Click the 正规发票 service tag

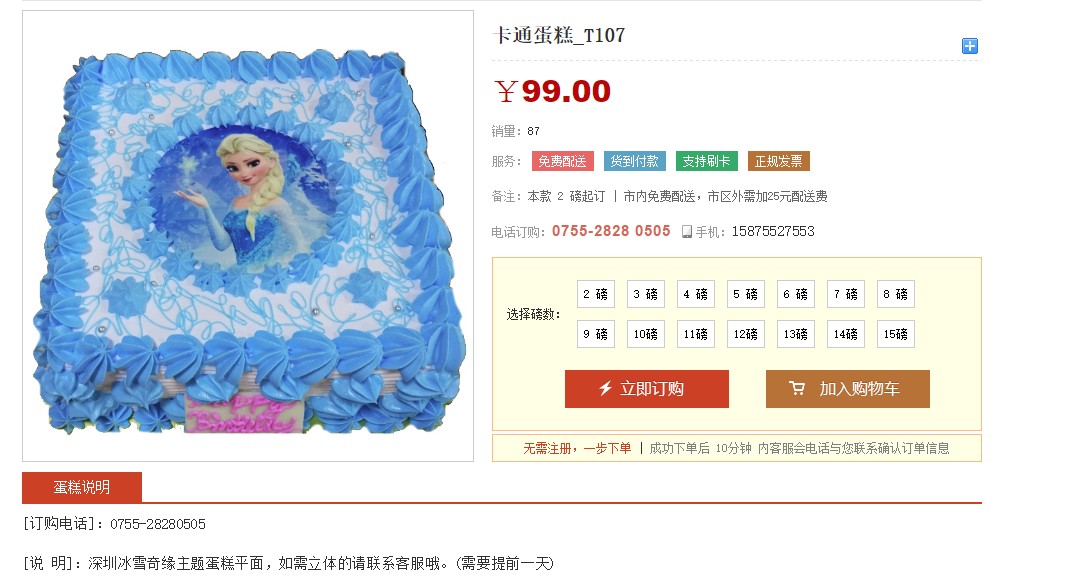click(x=778, y=161)
